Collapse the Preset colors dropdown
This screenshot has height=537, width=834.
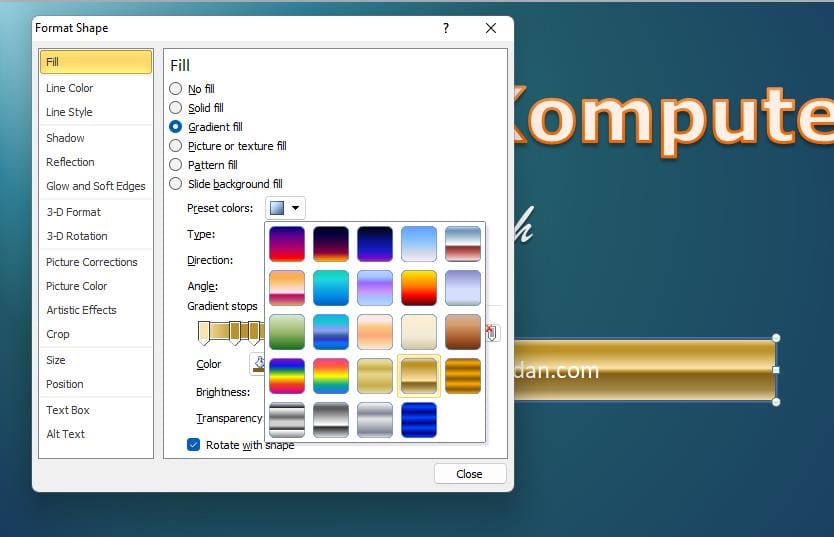tap(286, 208)
